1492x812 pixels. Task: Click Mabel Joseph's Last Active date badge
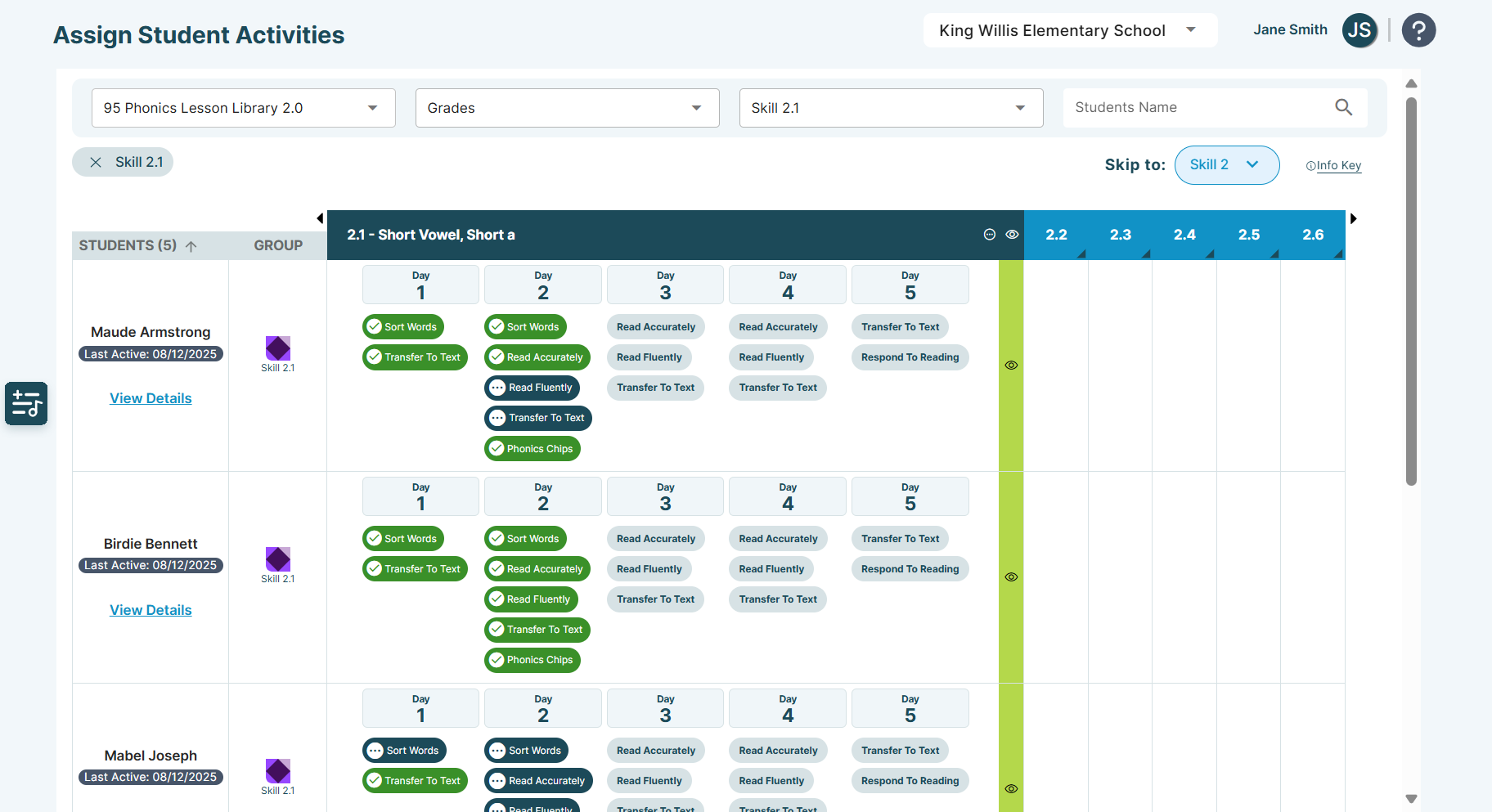[x=151, y=777]
